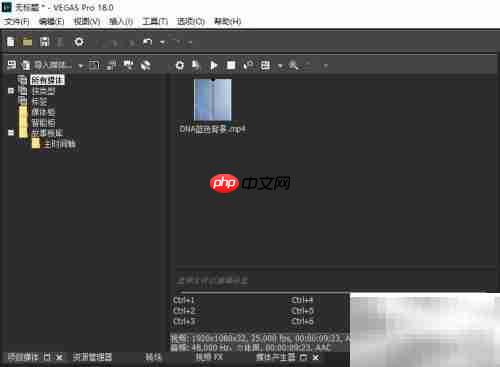500x367 pixels.
Task: Stop media preview with stop button
Action: 231,65
